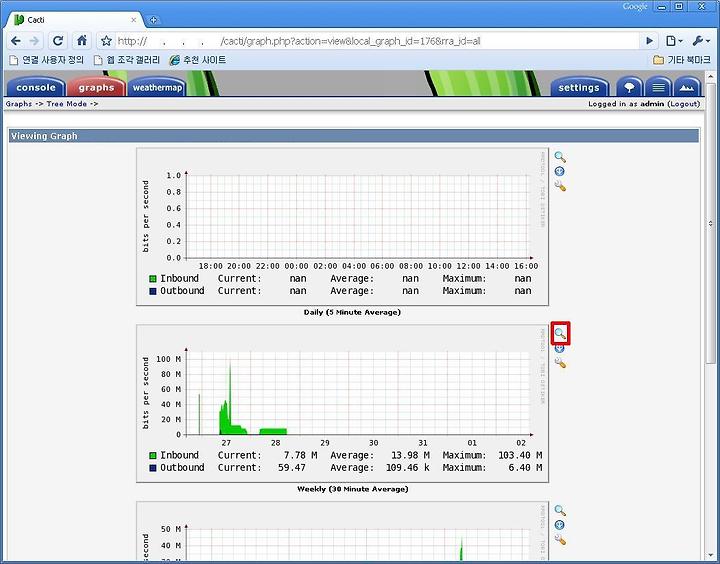
Task: Reload the Cacti page
Action: click(x=58, y=41)
